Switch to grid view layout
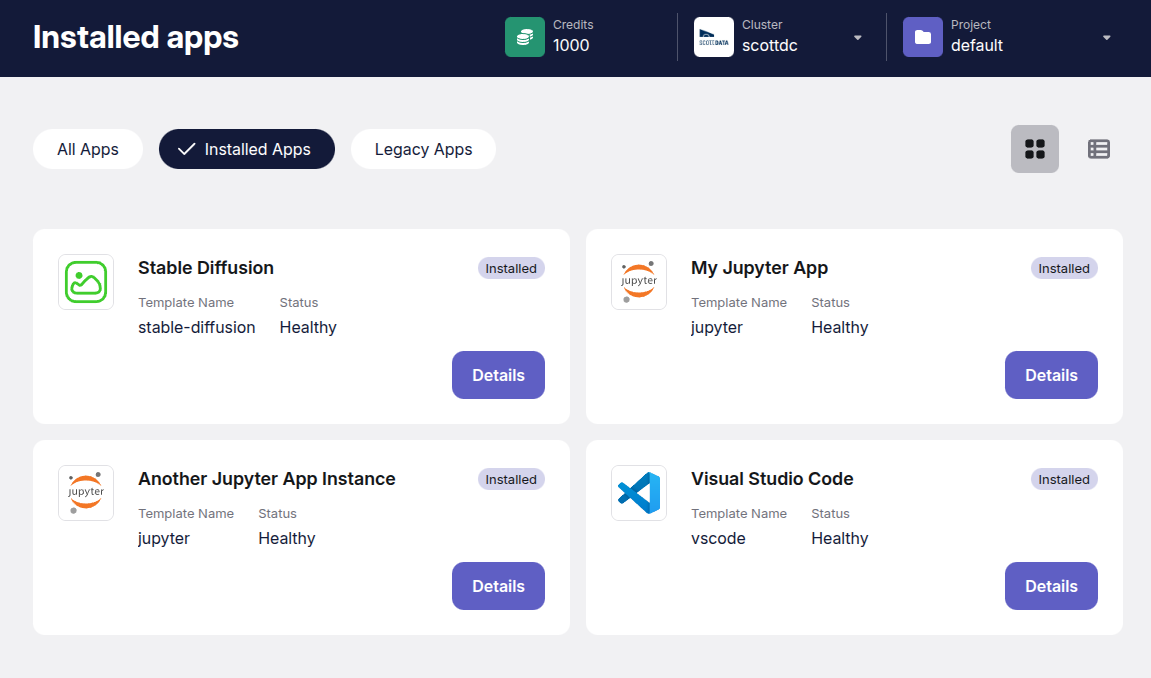This screenshot has height=678, width=1151. pos(1035,149)
